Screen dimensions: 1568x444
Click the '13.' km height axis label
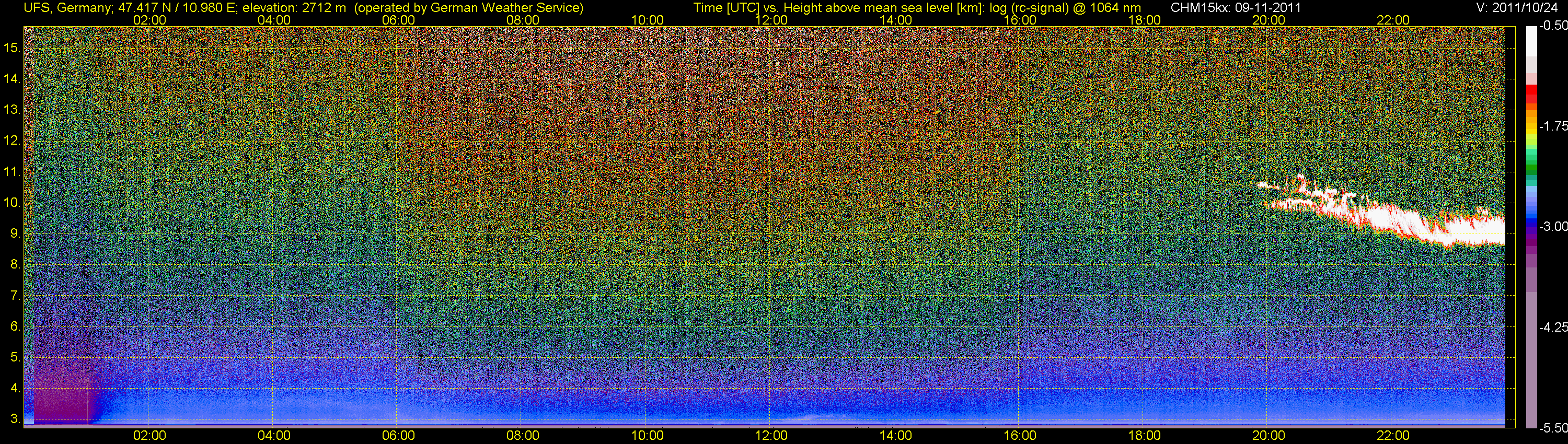coord(12,110)
